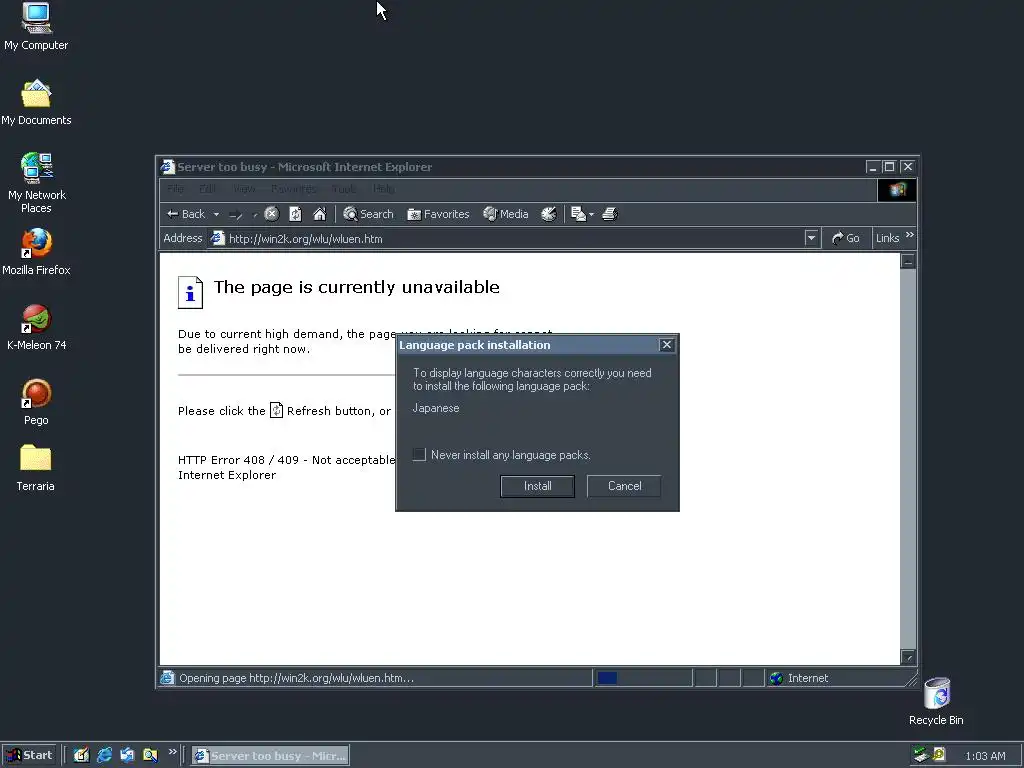Image resolution: width=1024 pixels, height=768 pixels.
Task: Select the Pego desktop shortcut
Action: click(36, 402)
